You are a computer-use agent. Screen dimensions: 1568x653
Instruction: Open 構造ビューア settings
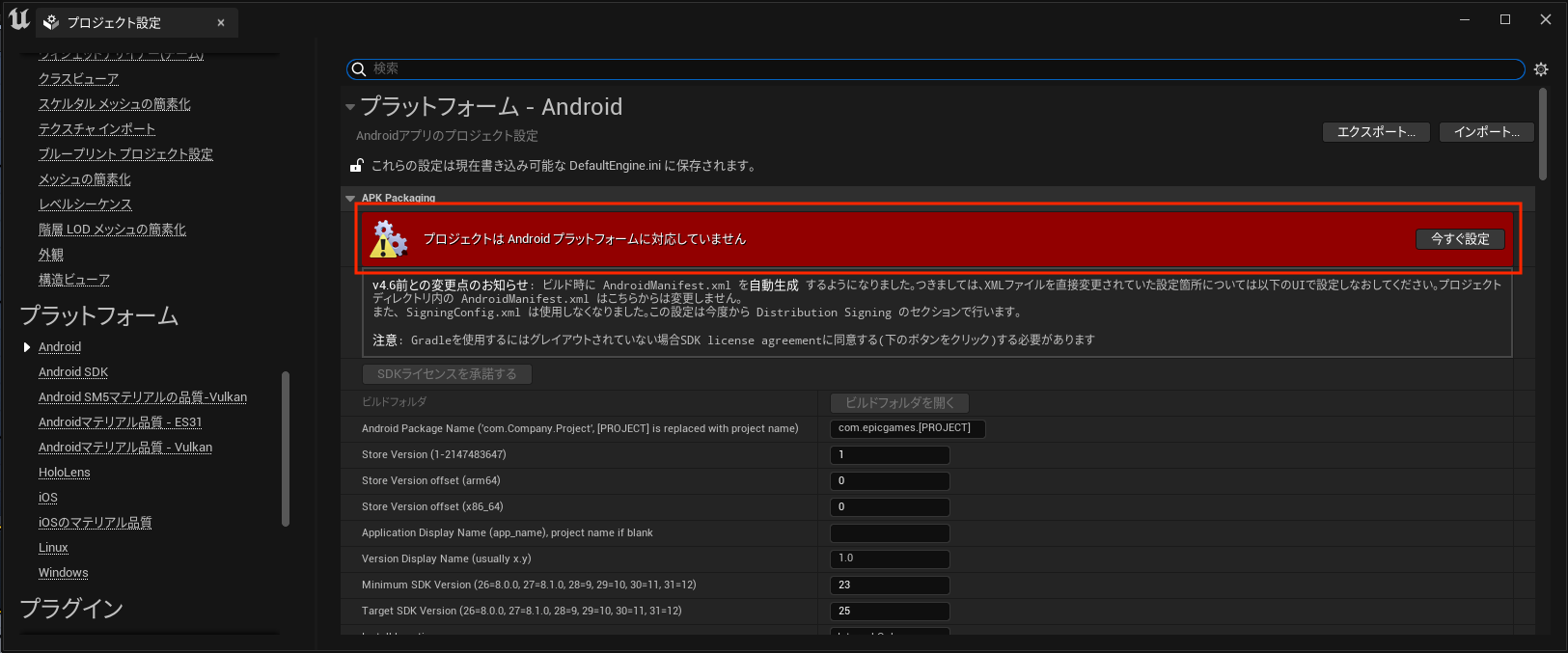(74, 280)
